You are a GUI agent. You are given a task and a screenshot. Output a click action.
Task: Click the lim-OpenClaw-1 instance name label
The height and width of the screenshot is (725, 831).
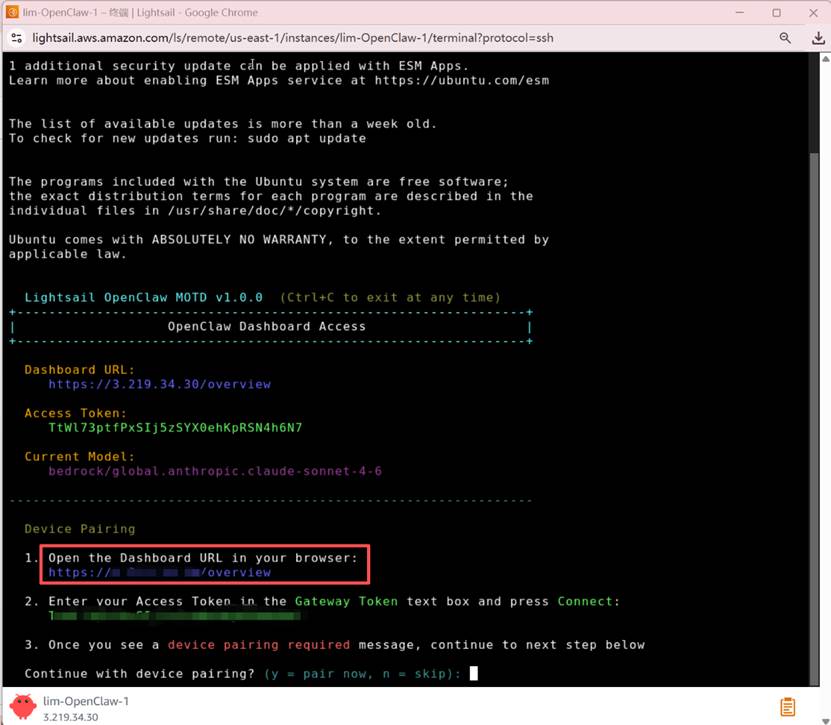click(86, 701)
